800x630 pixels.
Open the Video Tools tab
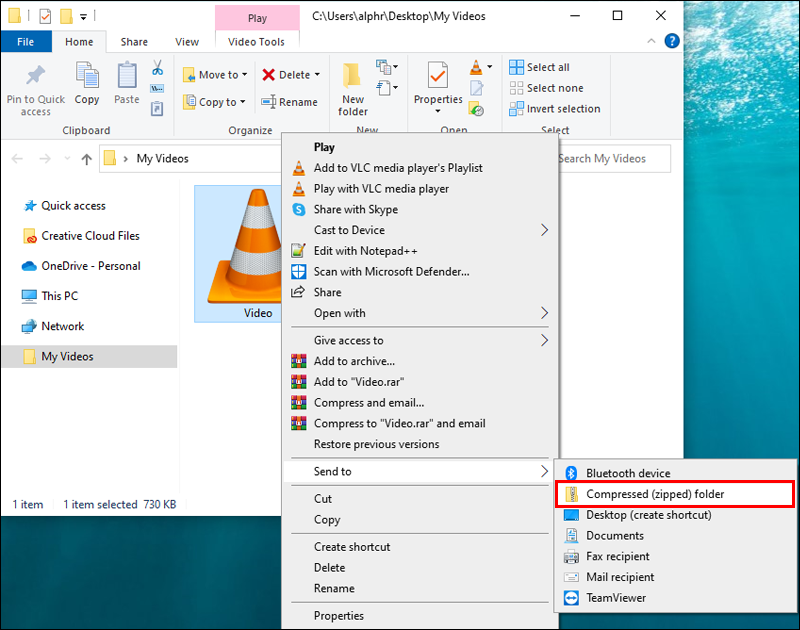tap(256, 42)
